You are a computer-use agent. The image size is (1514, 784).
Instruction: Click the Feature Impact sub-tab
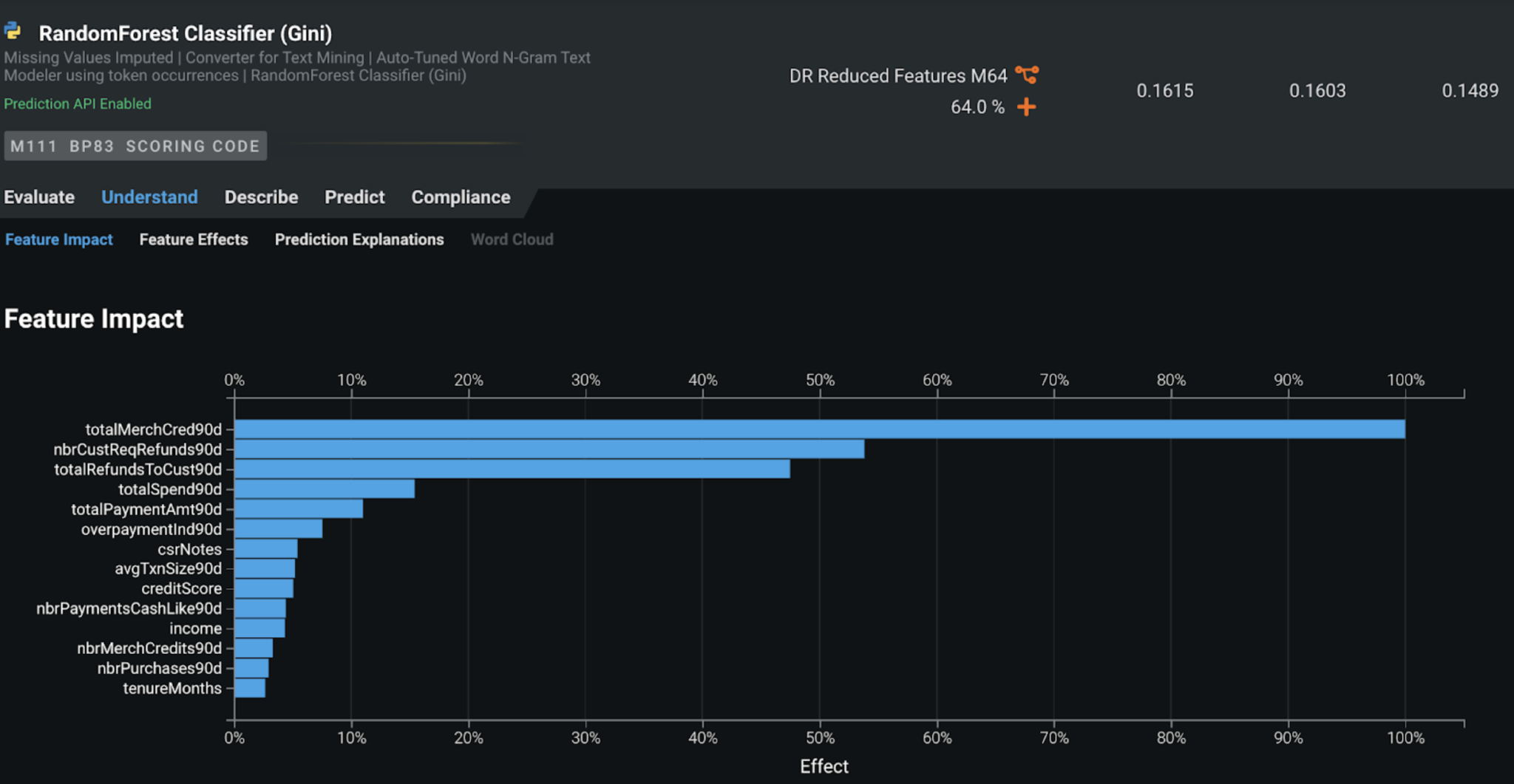(59, 239)
